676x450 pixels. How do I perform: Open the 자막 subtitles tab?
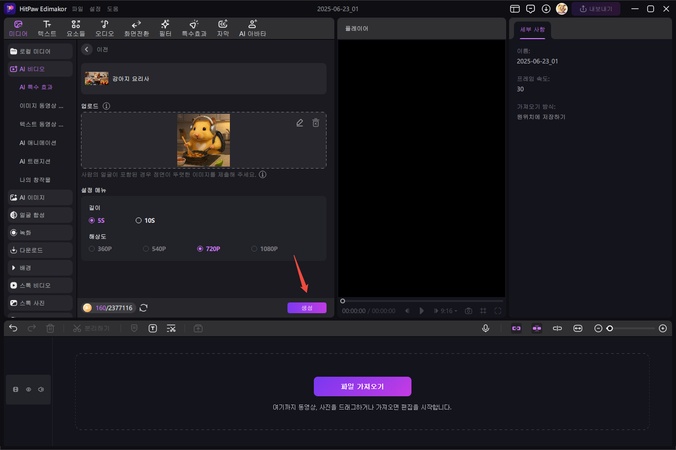(x=222, y=28)
